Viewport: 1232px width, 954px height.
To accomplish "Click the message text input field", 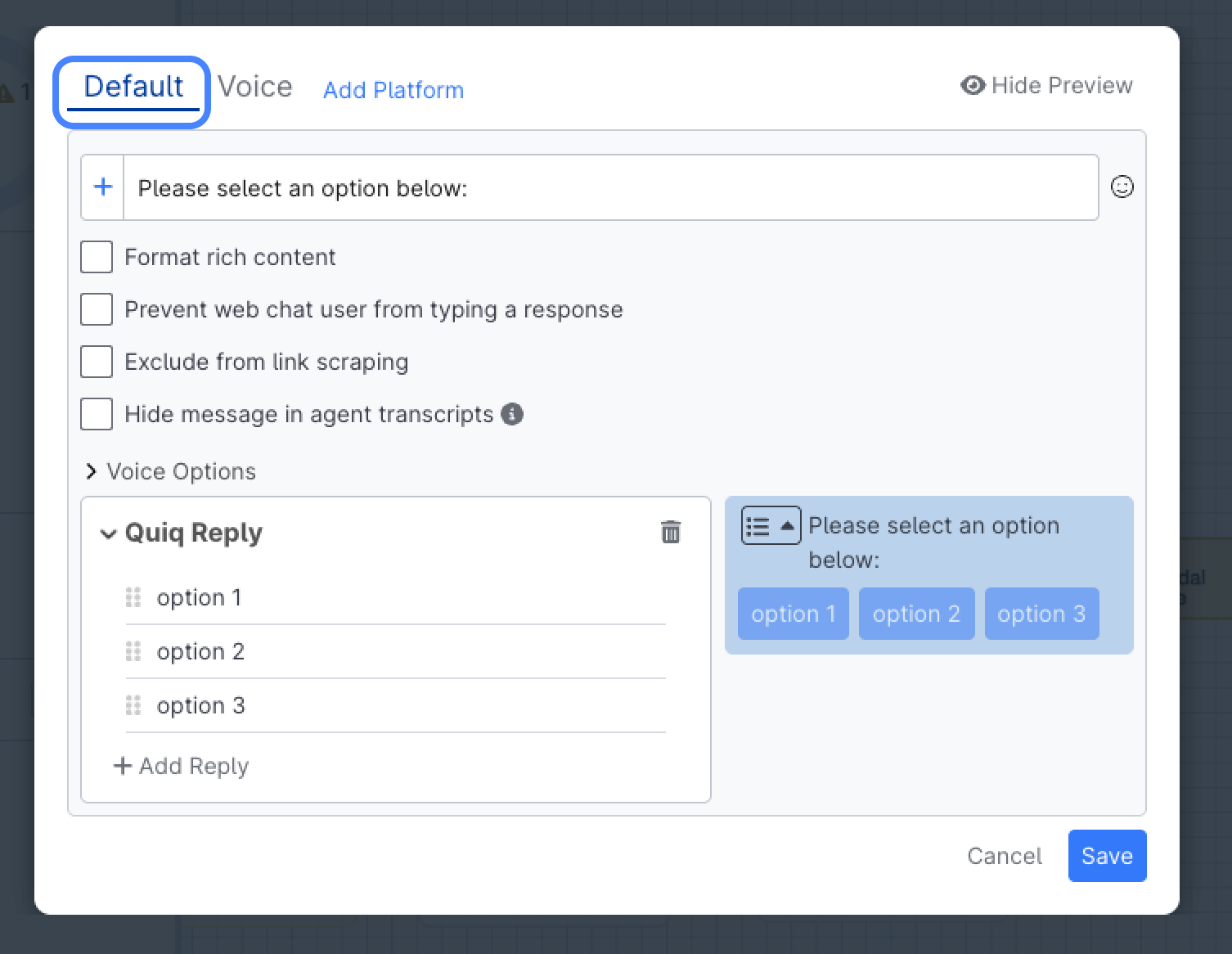I will tap(610, 187).
